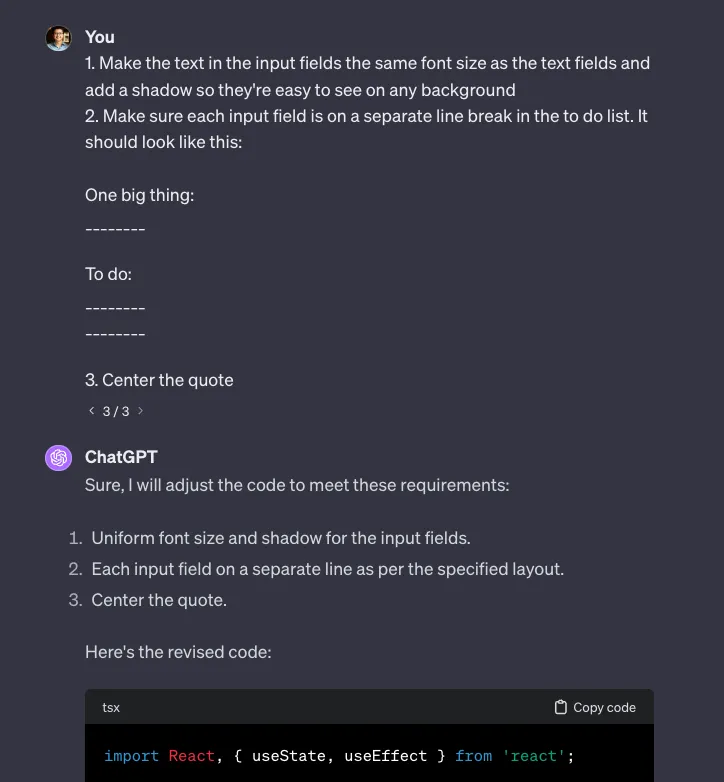Click the "You" sender name

[x=100, y=37]
